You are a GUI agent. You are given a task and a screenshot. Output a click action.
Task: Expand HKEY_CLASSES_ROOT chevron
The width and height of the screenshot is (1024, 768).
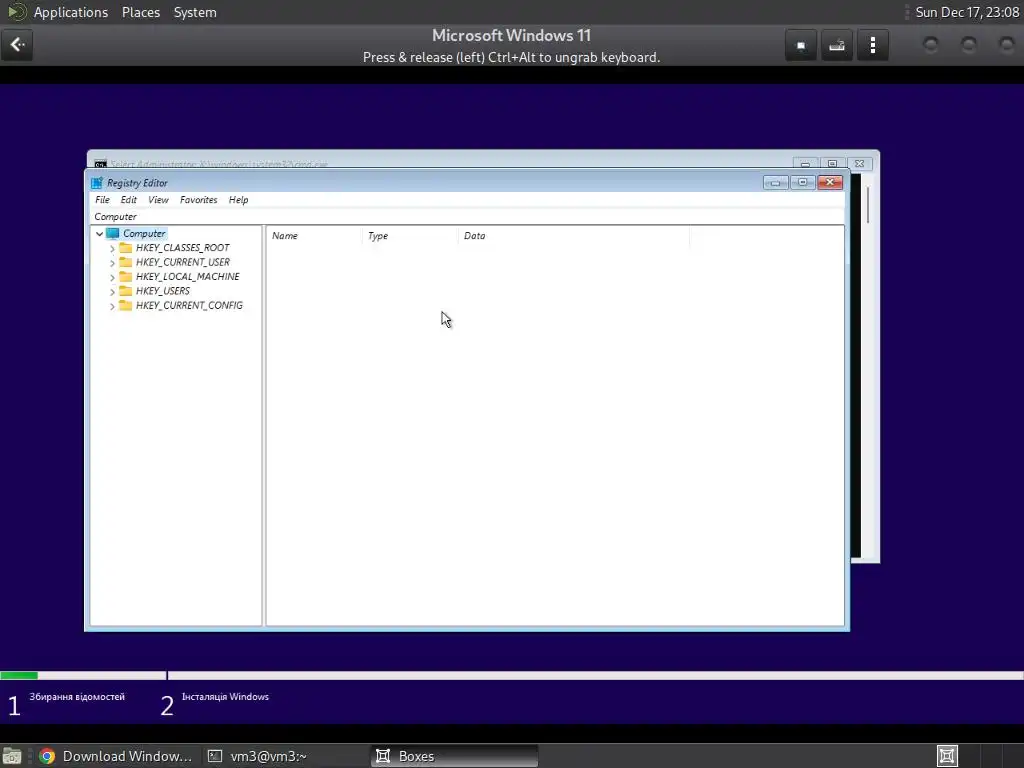coord(112,249)
